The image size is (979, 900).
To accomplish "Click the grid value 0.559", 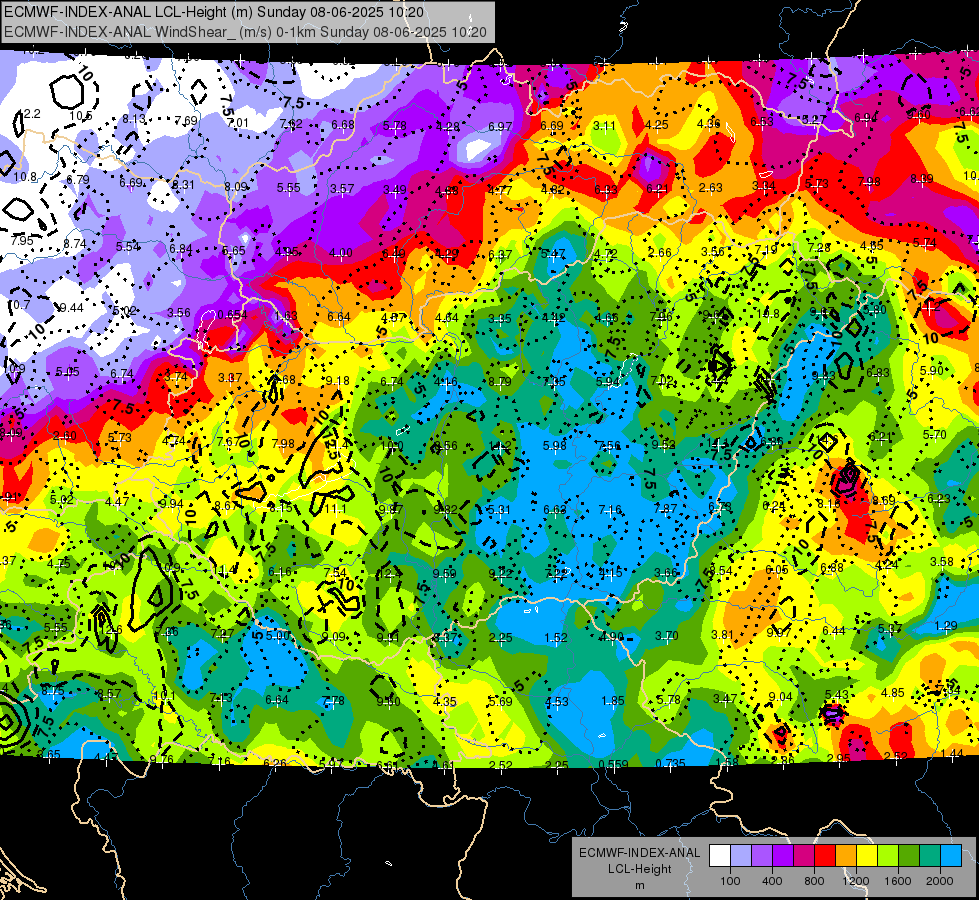I will pyautogui.click(x=613, y=764).
